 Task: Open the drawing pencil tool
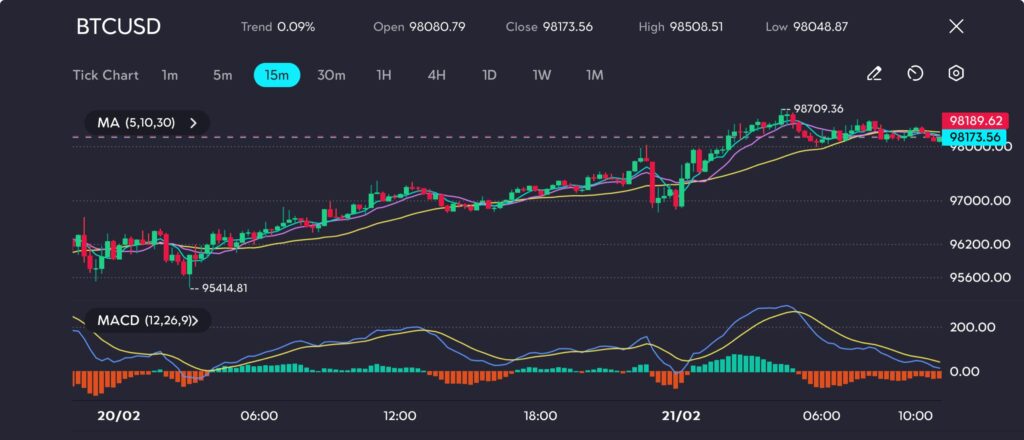tap(874, 74)
